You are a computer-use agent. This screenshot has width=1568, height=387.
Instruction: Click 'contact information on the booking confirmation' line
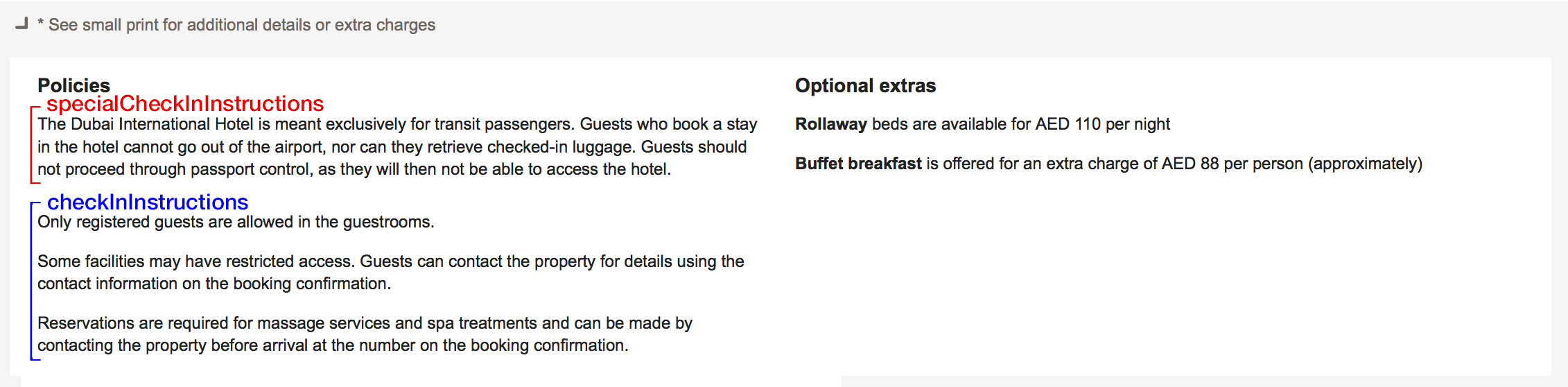214,284
